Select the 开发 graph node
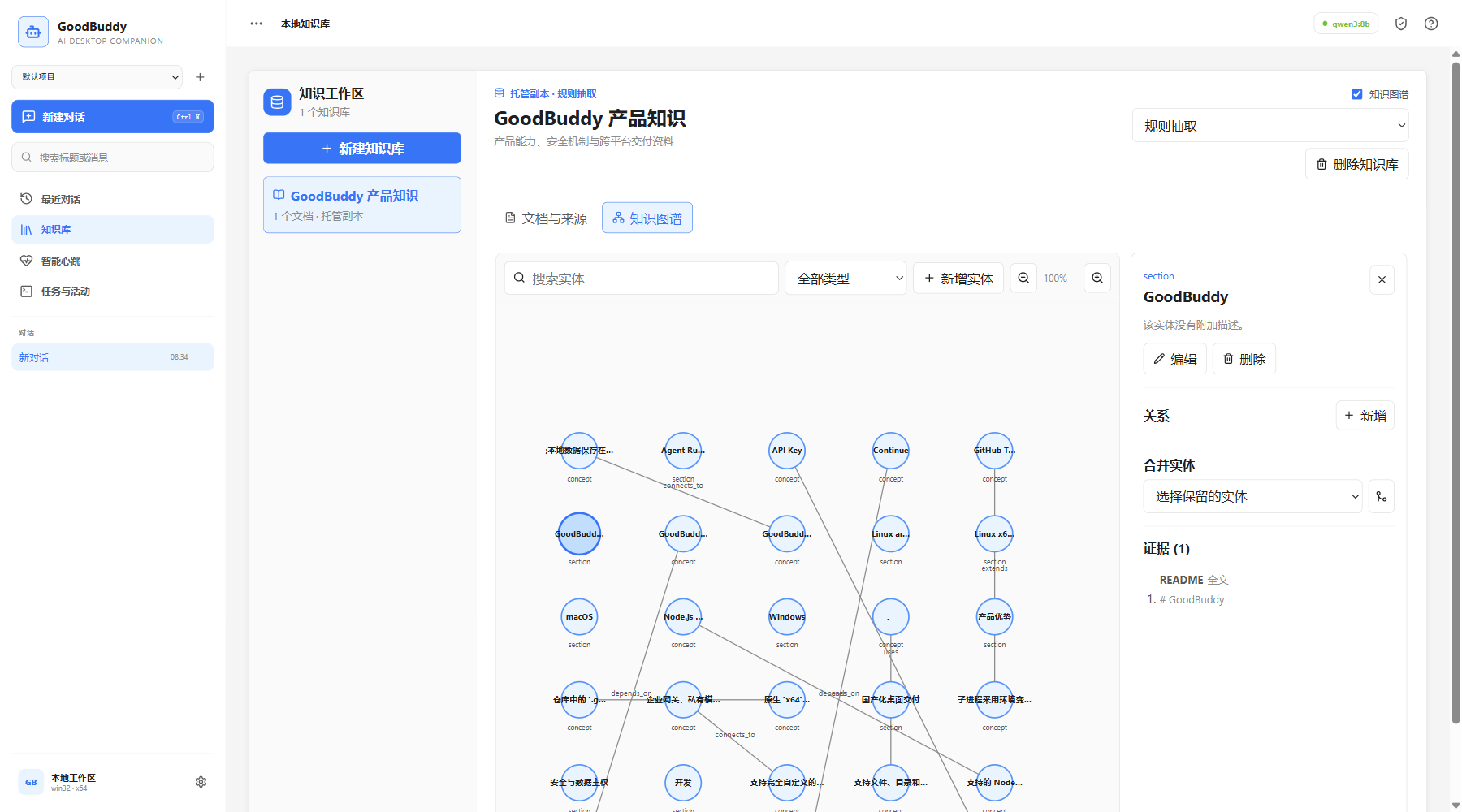Image resolution: width=1462 pixels, height=812 pixels. pyautogui.click(x=683, y=783)
